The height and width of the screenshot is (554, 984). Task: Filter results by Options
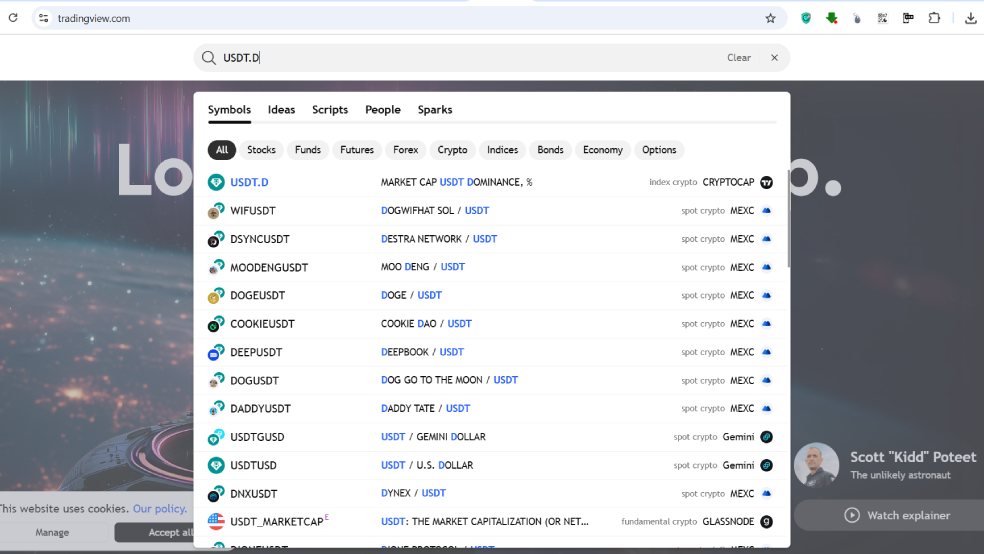[x=659, y=150]
